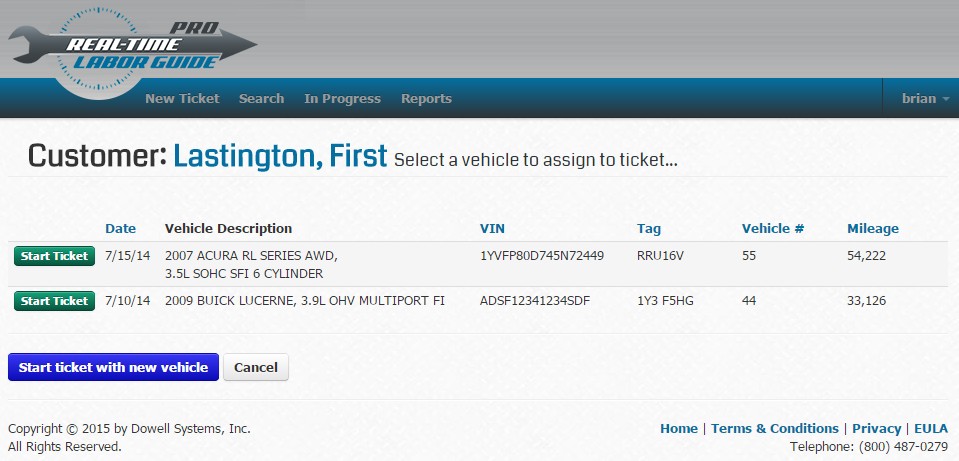
Task: Click customer name Lastington, First
Action: click(280, 156)
